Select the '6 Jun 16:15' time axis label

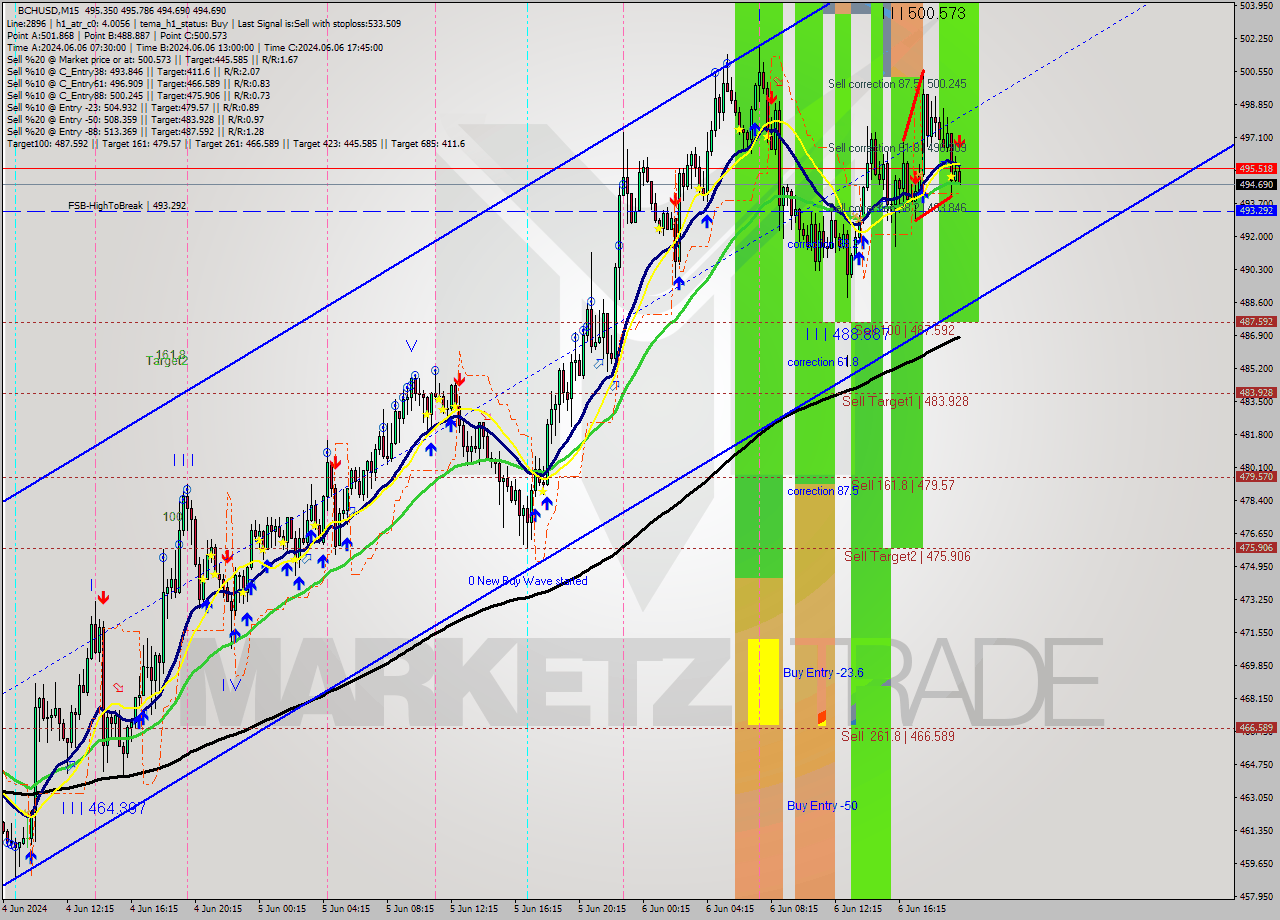click(x=922, y=909)
